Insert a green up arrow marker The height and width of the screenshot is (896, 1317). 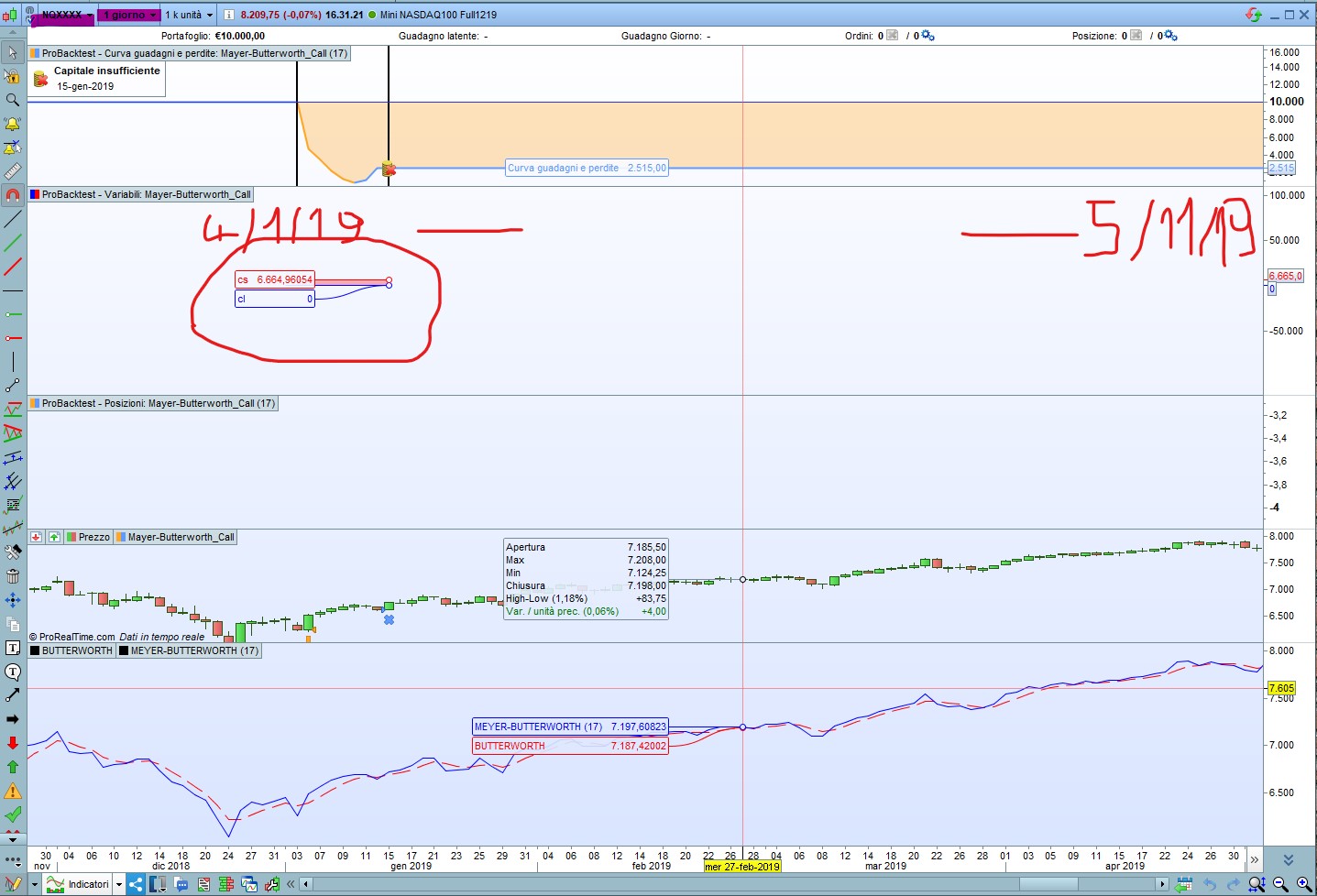coord(13,767)
